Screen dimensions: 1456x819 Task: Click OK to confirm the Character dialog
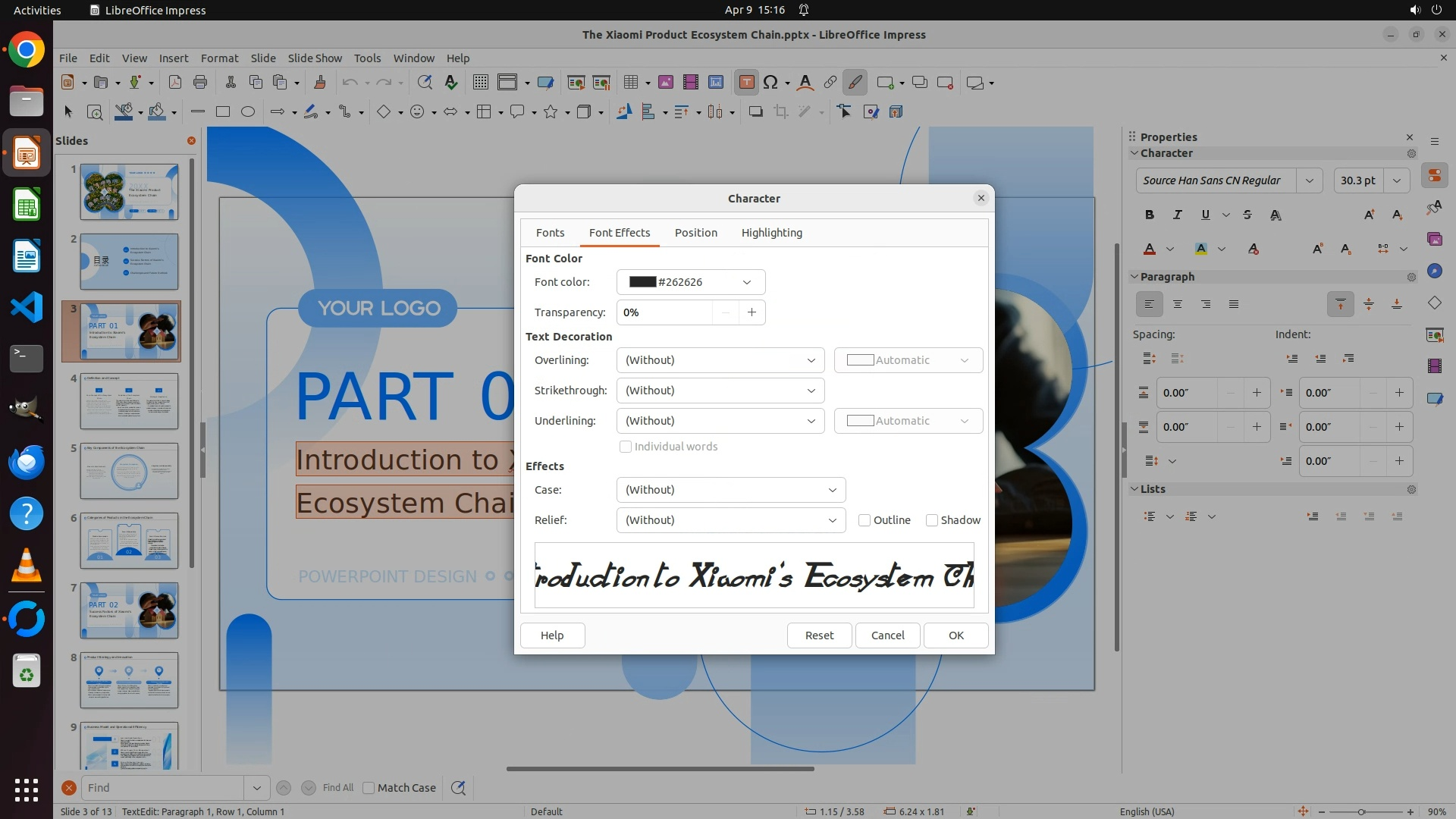[x=955, y=635]
